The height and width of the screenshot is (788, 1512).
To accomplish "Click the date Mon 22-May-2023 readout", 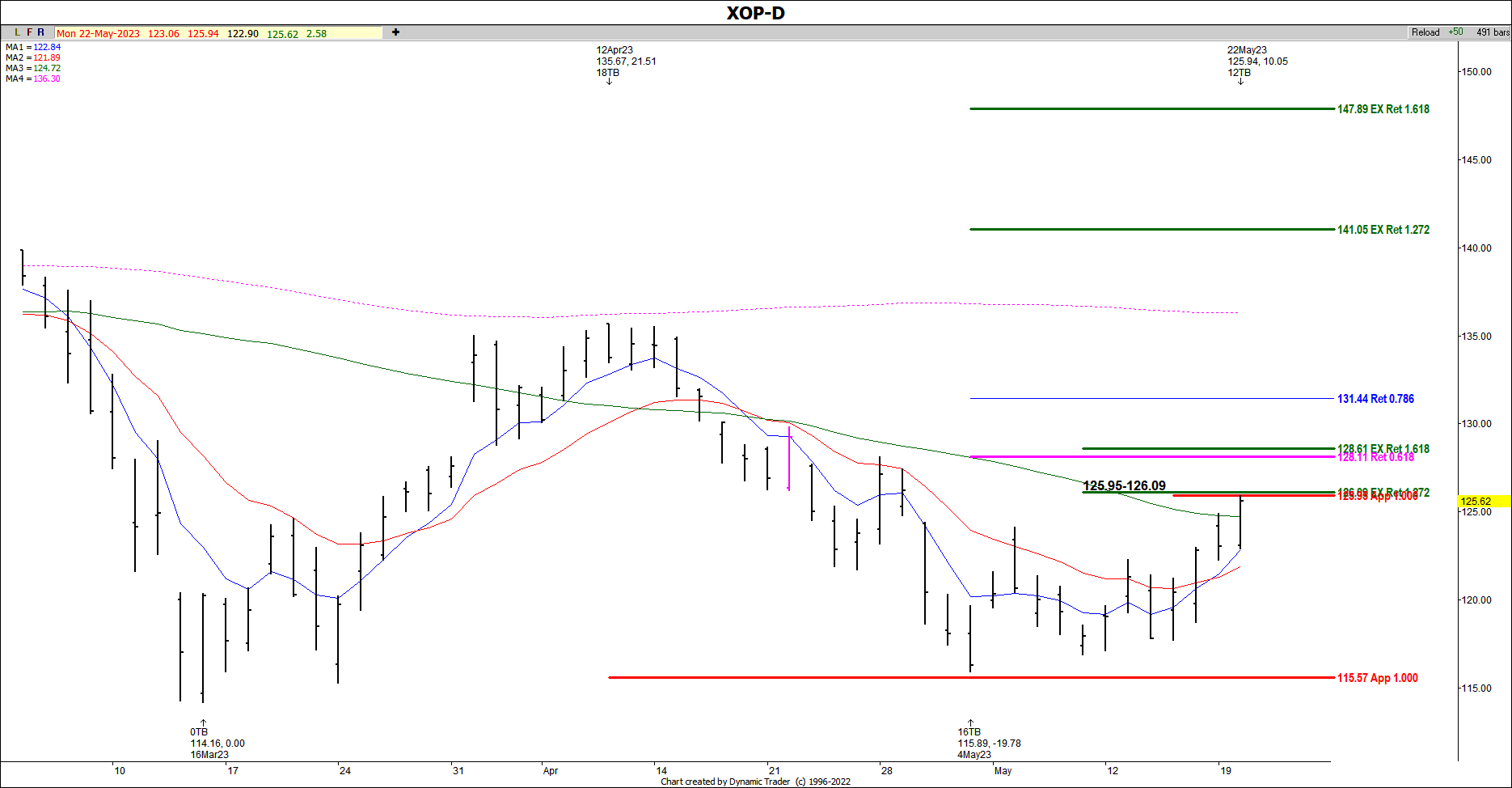I will 98,34.
